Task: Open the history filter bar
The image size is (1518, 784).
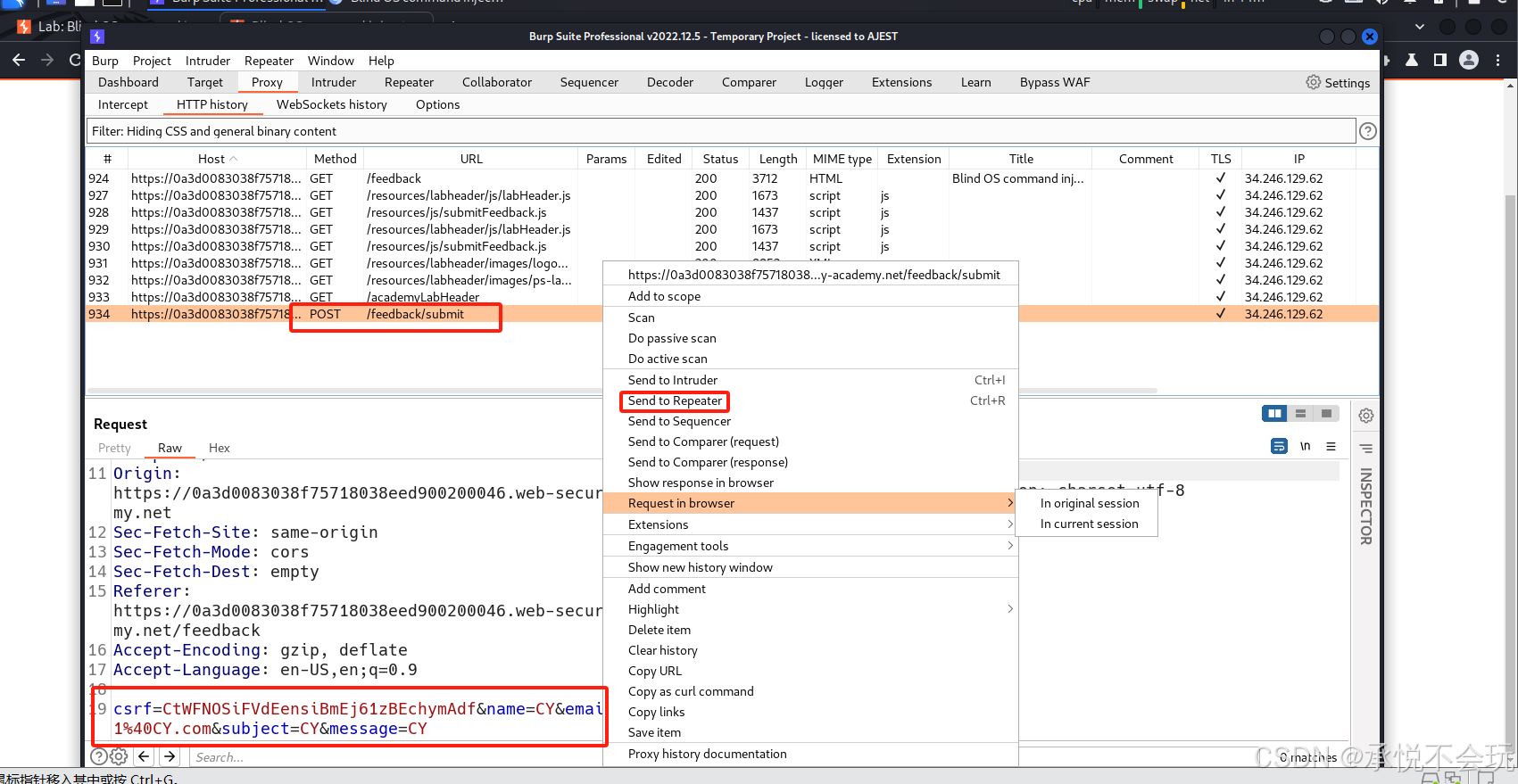Action: (721, 131)
